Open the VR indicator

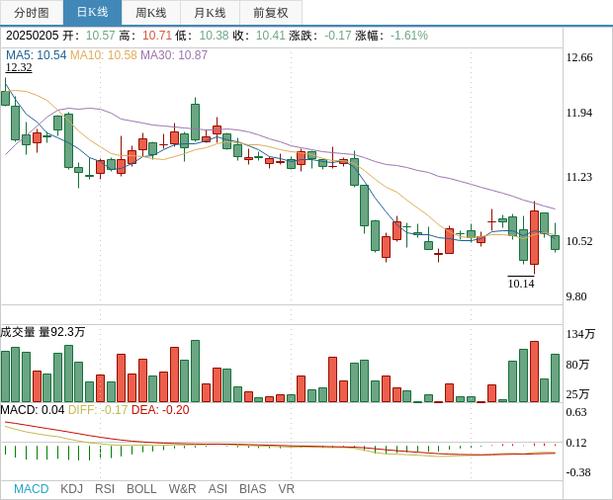tap(286, 489)
